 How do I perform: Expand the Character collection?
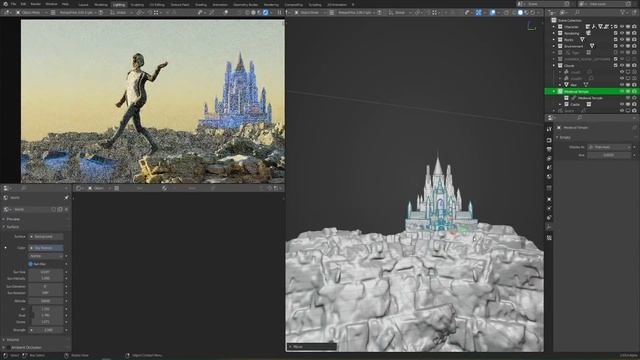554,27
